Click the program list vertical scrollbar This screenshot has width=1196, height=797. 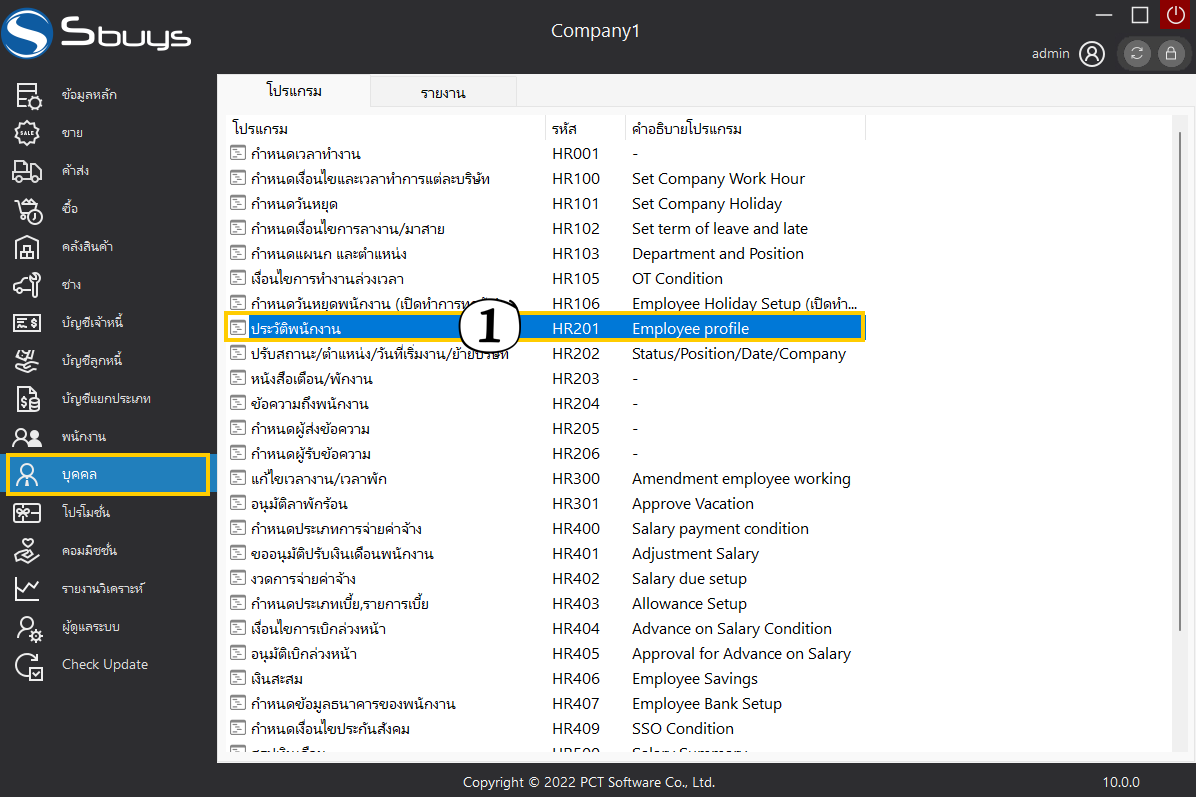(x=1182, y=300)
